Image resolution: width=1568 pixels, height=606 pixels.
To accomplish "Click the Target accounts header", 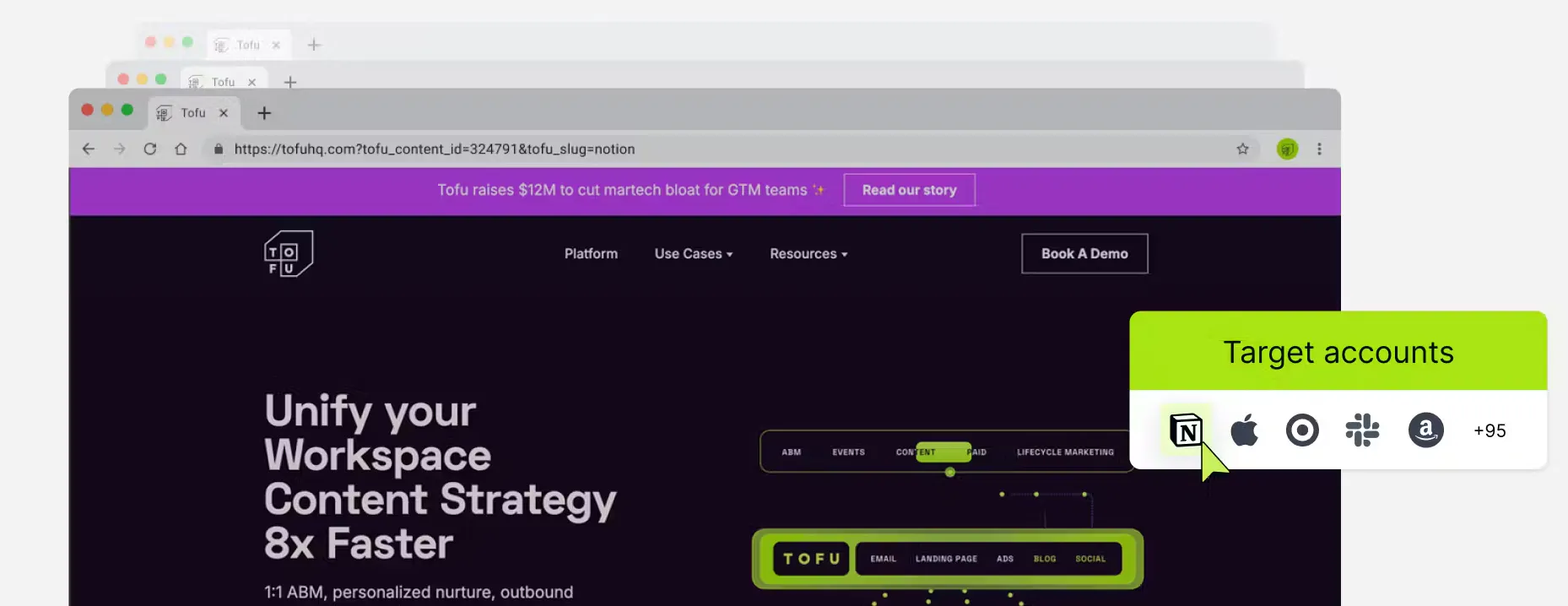I will point(1338,352).
